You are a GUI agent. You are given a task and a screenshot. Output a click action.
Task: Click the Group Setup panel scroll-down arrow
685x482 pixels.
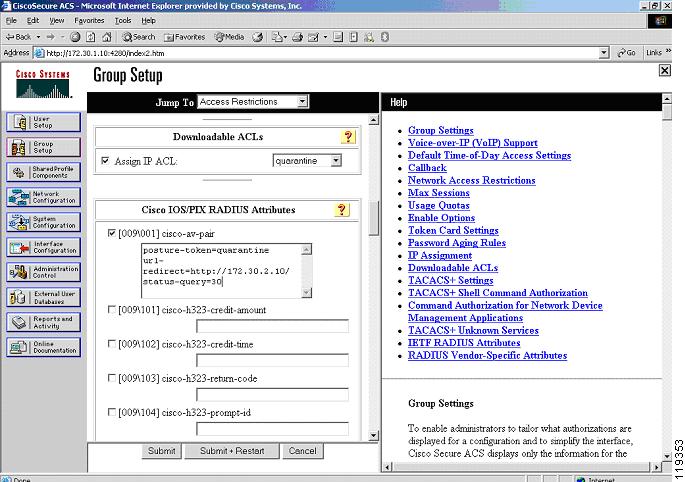click(x=374, y=435)
